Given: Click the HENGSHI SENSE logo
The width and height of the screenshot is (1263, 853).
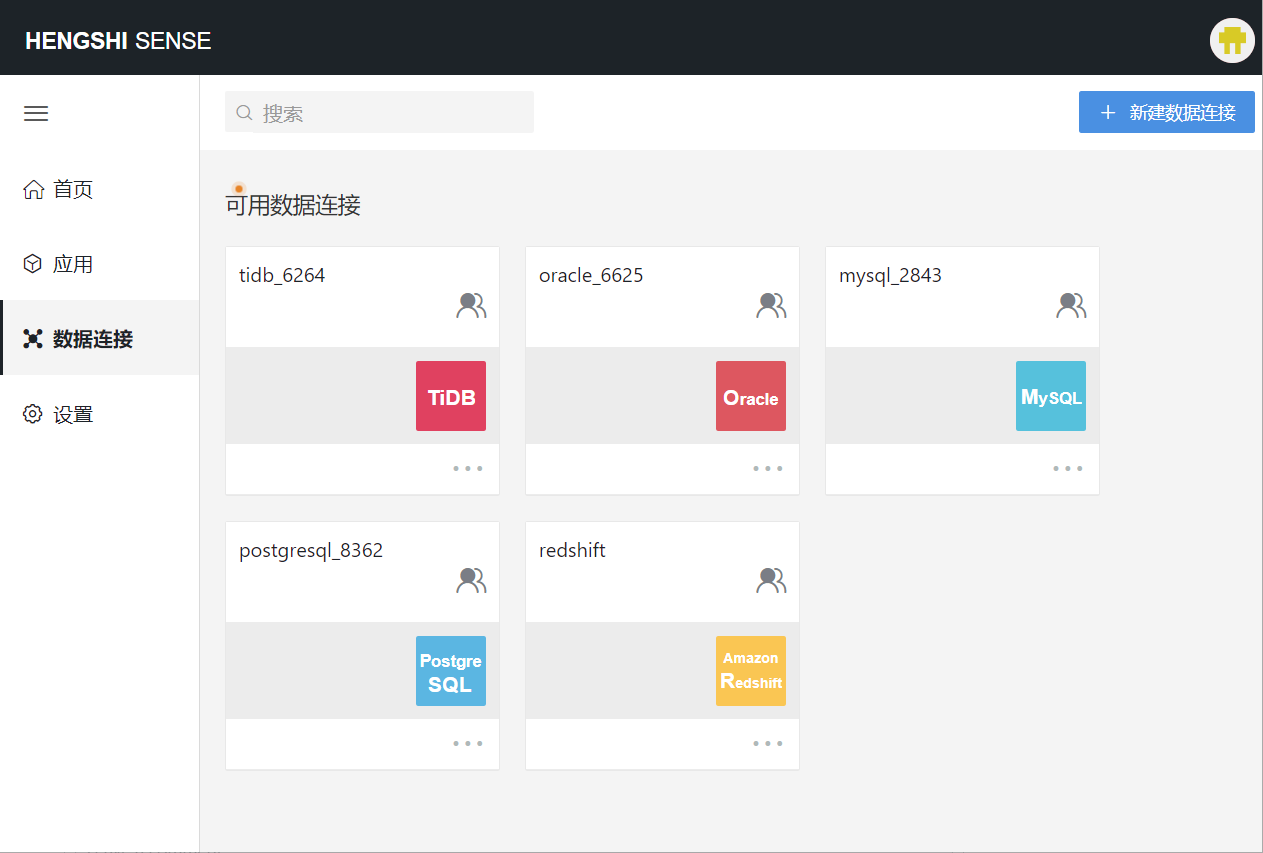Looking at the screenshot, I should point(118,41).
